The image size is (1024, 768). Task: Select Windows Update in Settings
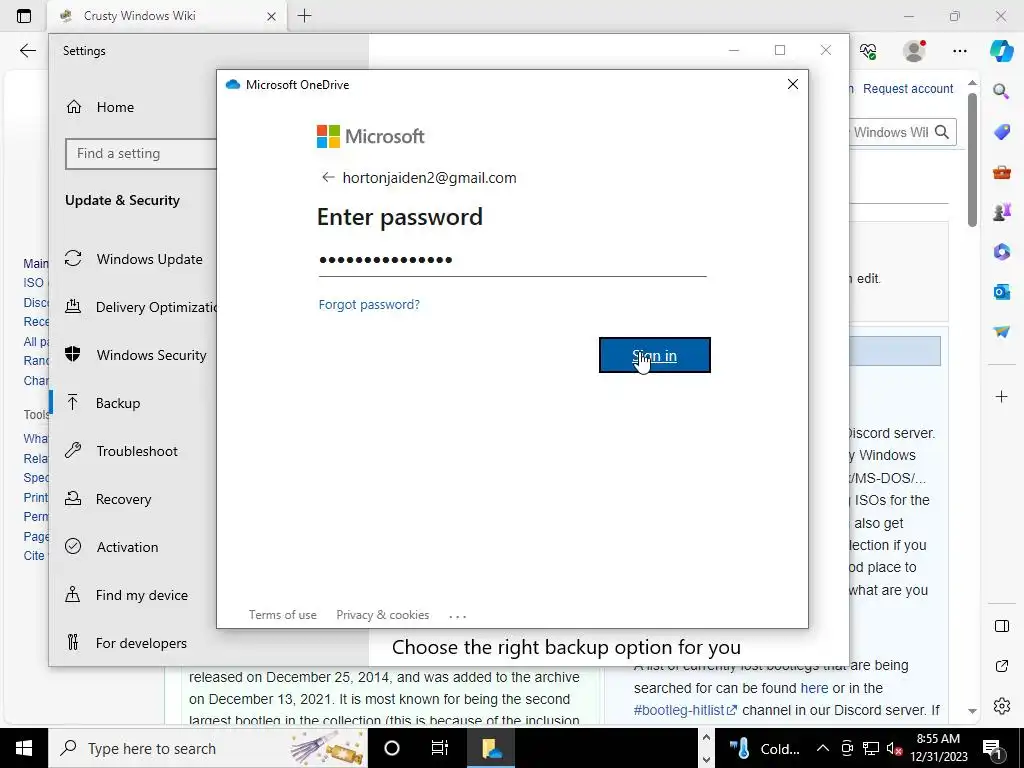pyautogui.click(x=149, y=259)
